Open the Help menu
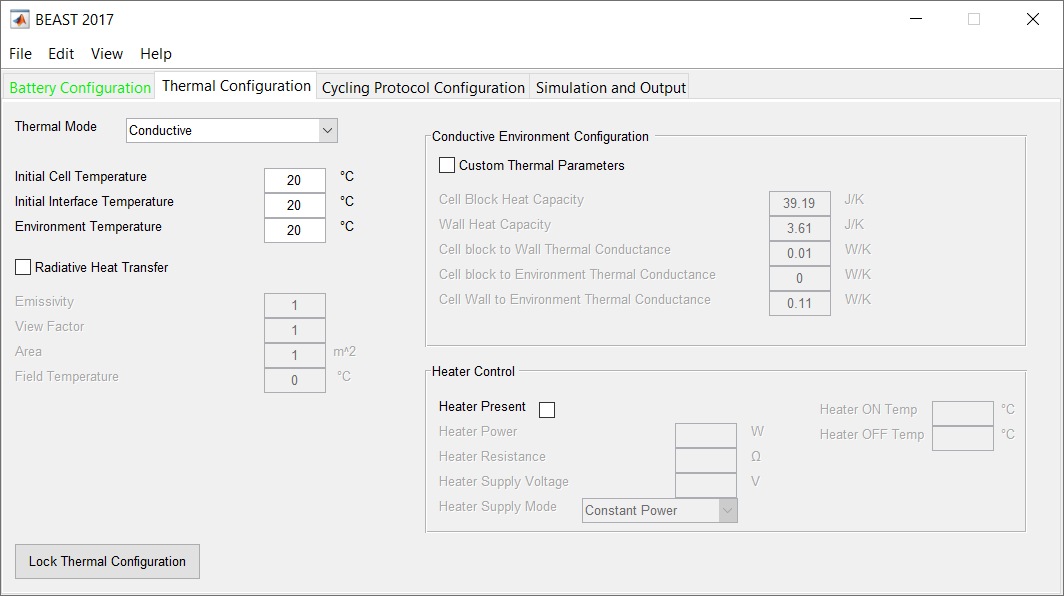Screen dimensions: 1064x596 click(x=155, y=53)
